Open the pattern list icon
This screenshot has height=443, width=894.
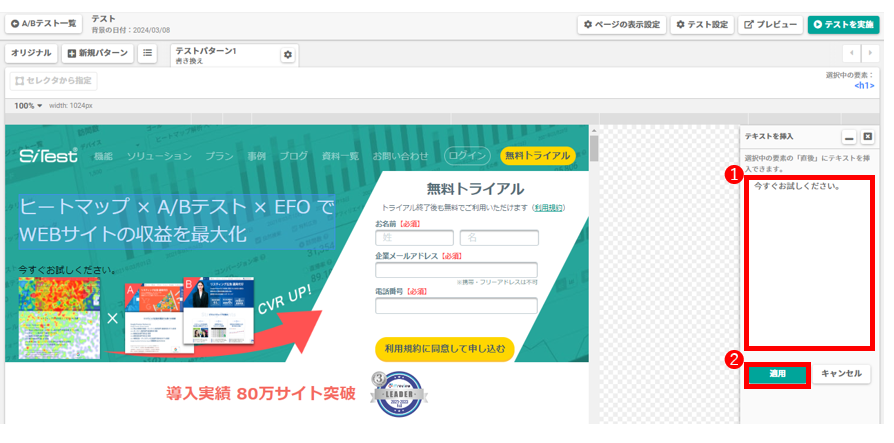(x=148, y=53)
